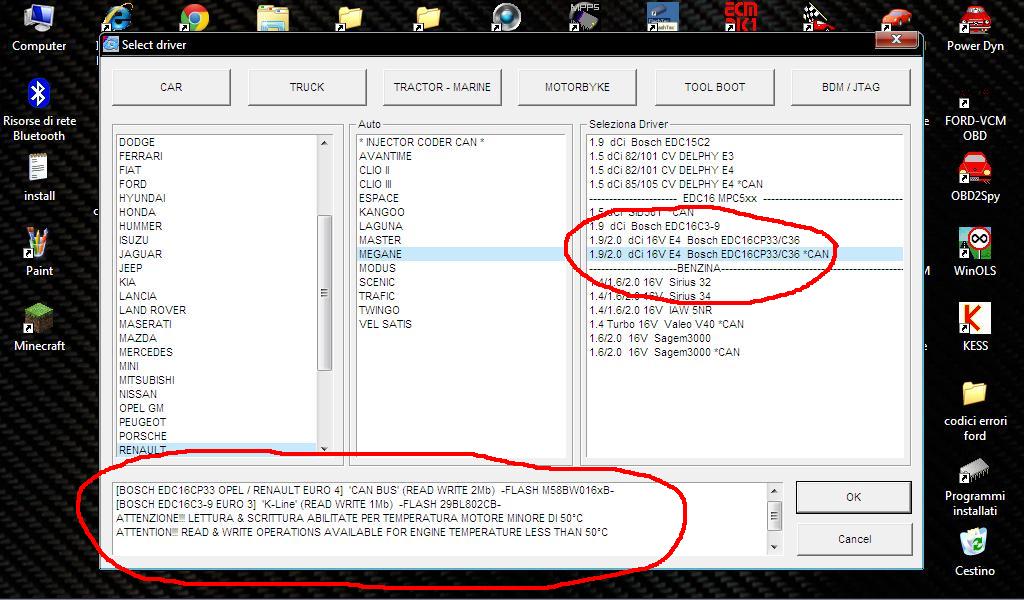Click the info text box scroll down arrow
The image size is (1024, 600).
point(774,547)
